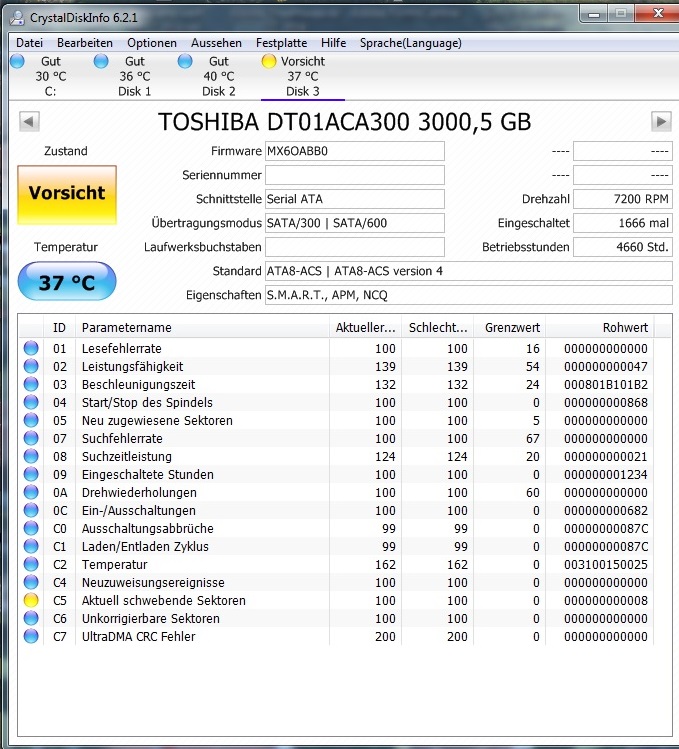The width and height of the screenshot is (679, 749).
Task: Click the Übertragungsmodus field SATA/300 | SATA/600
Action: [x=355, y=223]
